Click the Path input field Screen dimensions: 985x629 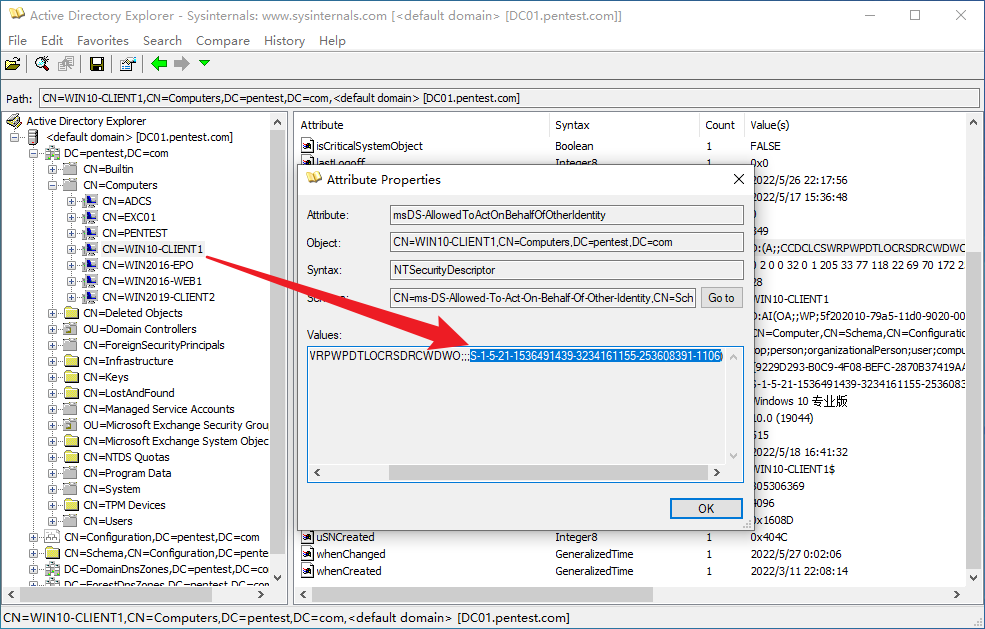[509, 98]
